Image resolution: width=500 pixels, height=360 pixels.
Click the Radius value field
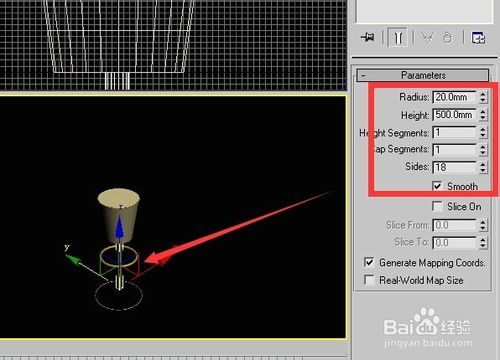455,97
